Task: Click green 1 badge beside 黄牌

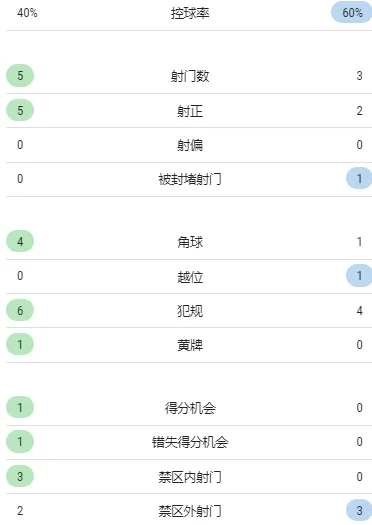Action: 20,344
